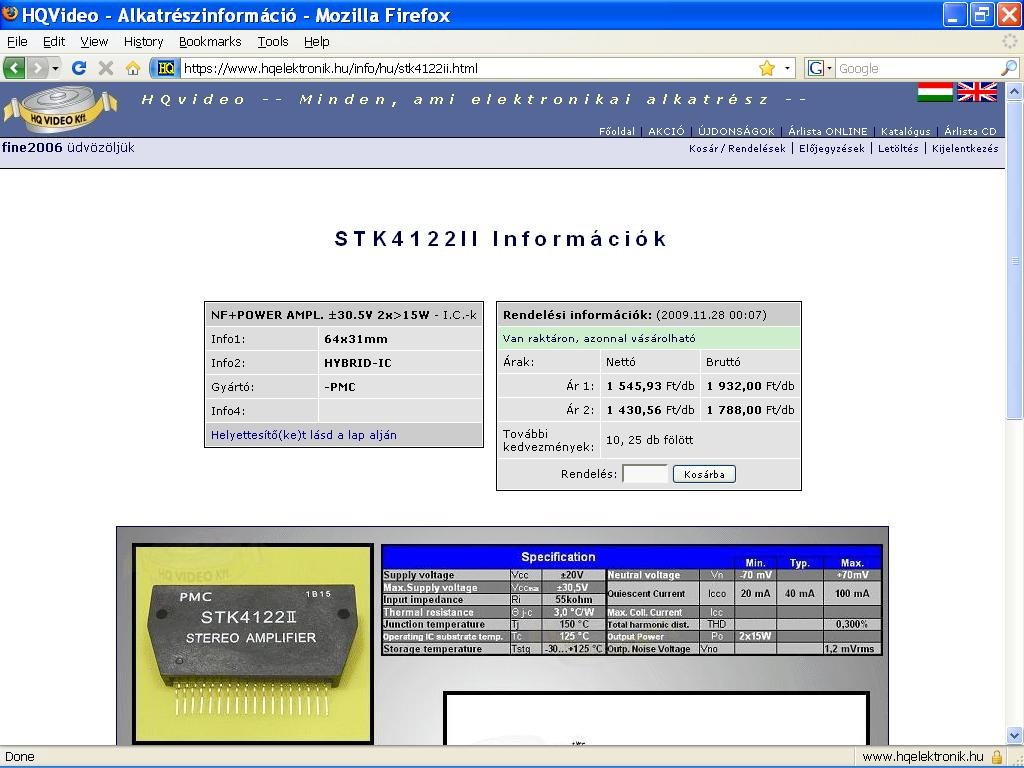Click the URL address field

tap(467, 68)
